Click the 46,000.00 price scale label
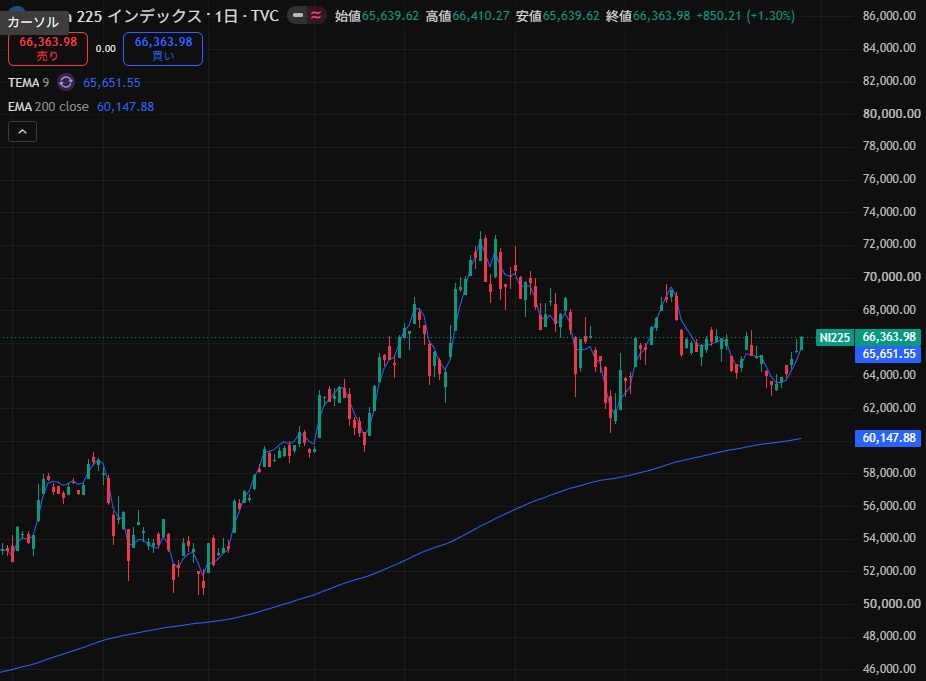Viewport: 926px width, 681px height. click(x=889, y=669)
